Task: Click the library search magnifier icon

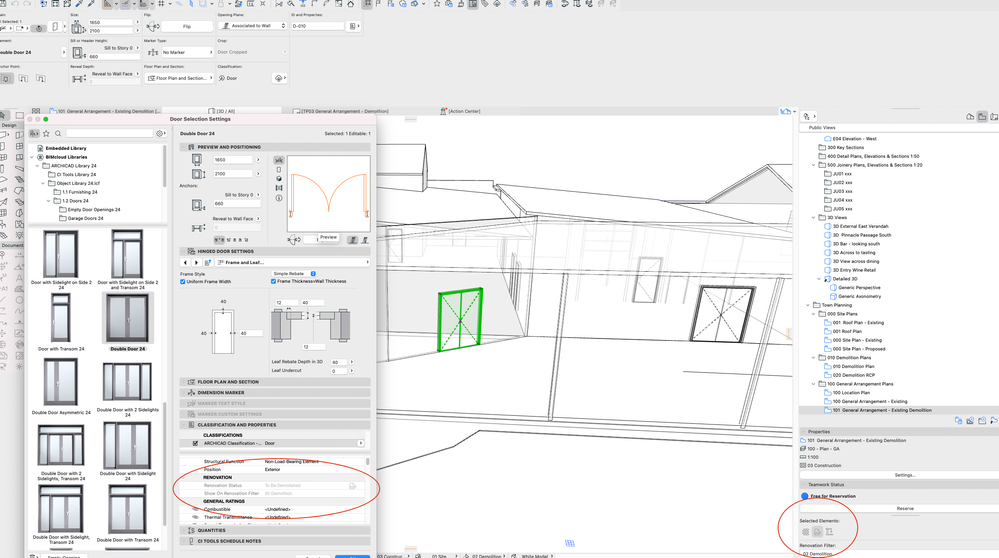Action: click(x=59, y=133)
